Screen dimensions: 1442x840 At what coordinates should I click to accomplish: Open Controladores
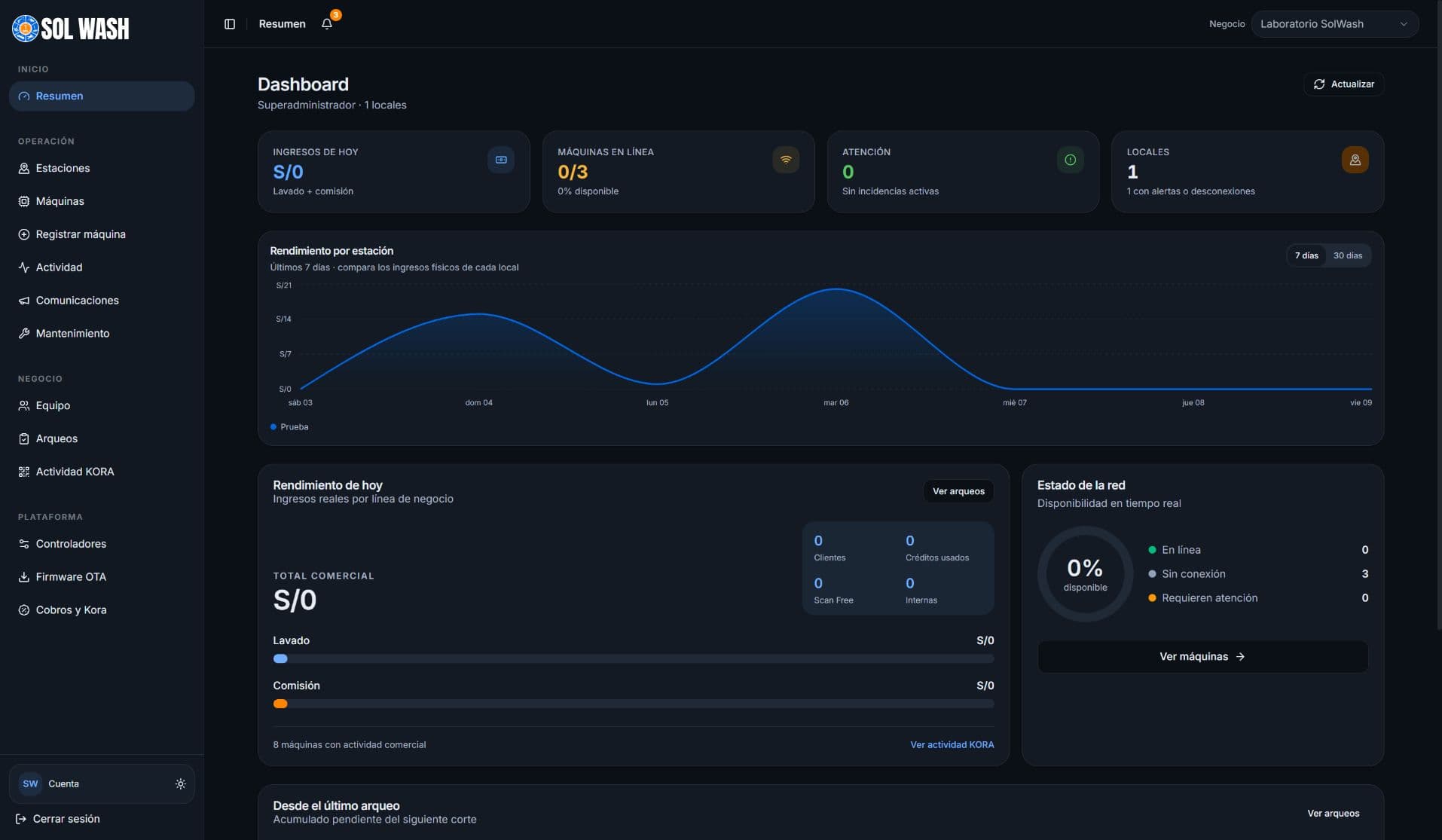[102, 544]
